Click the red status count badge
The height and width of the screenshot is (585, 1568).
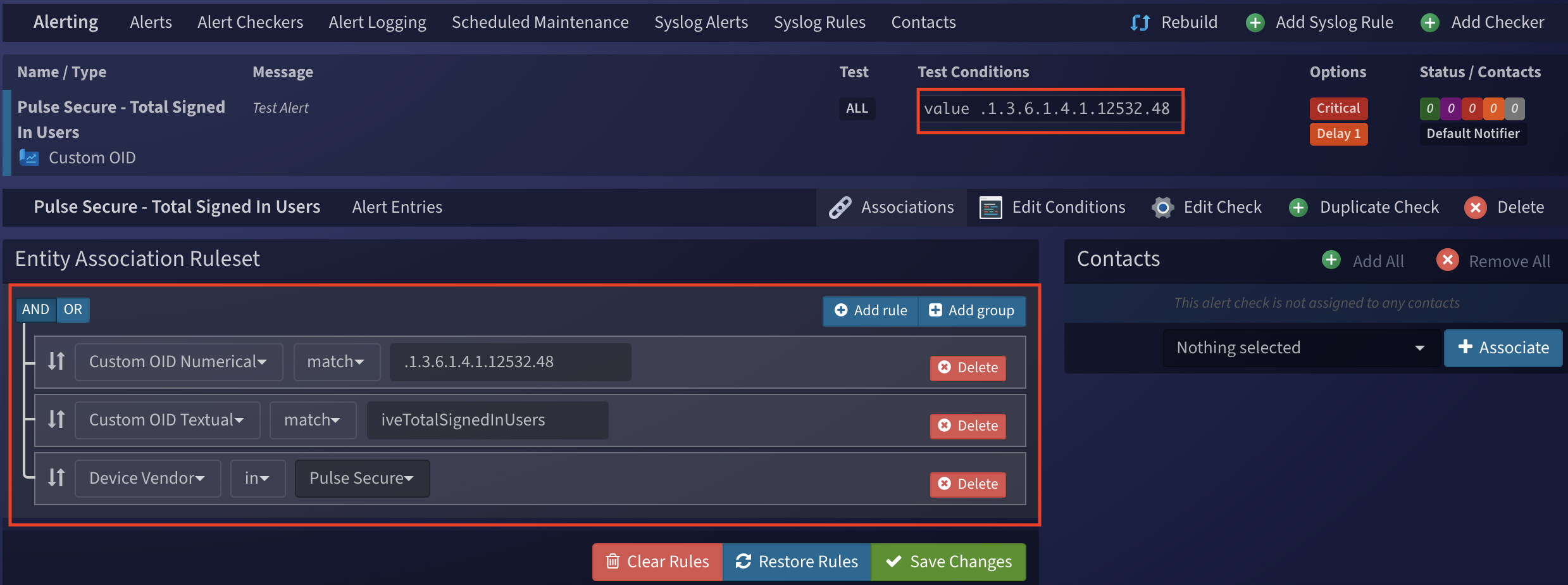click(1472, 108)
